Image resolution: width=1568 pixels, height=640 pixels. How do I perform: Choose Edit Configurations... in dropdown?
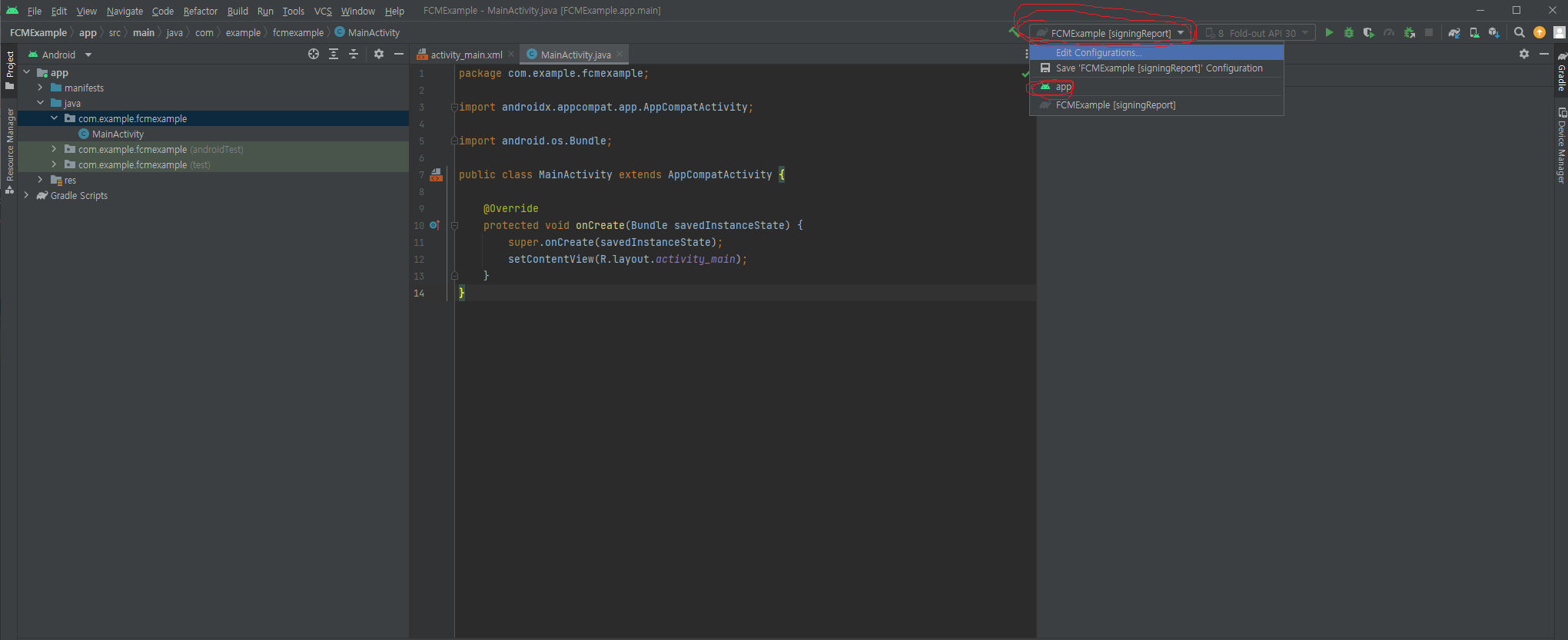click(1157, 52)
